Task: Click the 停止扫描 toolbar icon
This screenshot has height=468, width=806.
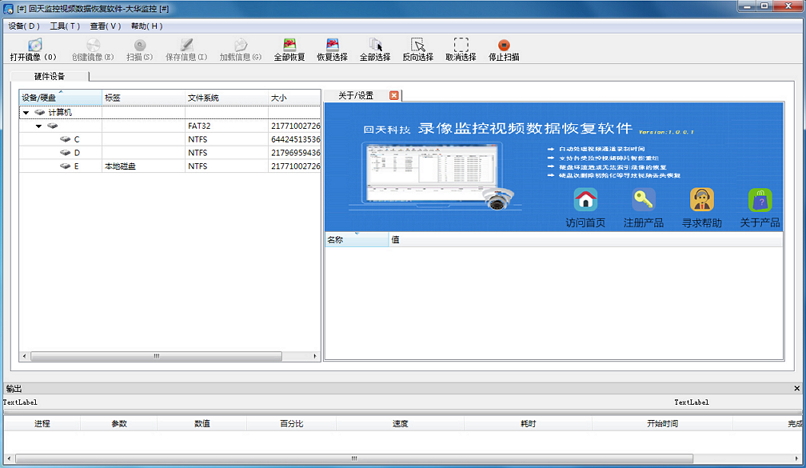Action: pyautogui.click(x=504, y=45)
